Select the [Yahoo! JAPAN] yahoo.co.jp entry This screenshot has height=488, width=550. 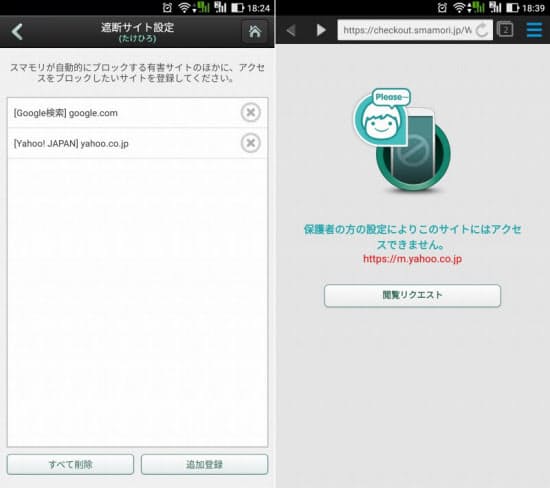[138, 143]
